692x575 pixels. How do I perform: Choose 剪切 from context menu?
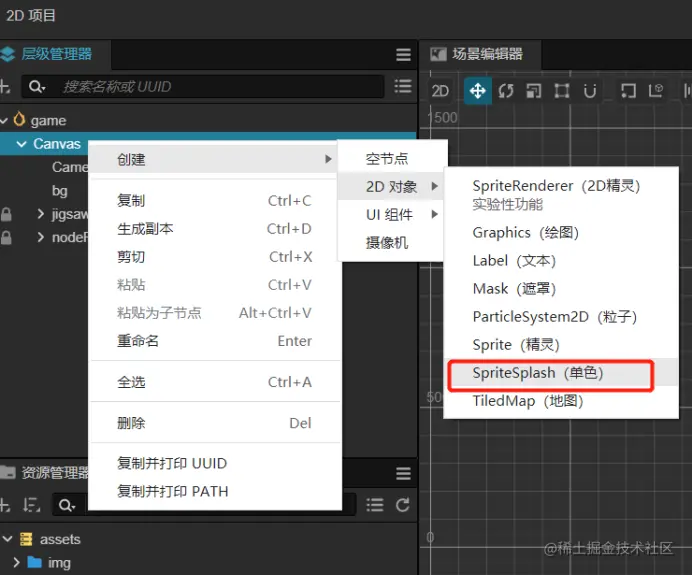pos(215,257)
